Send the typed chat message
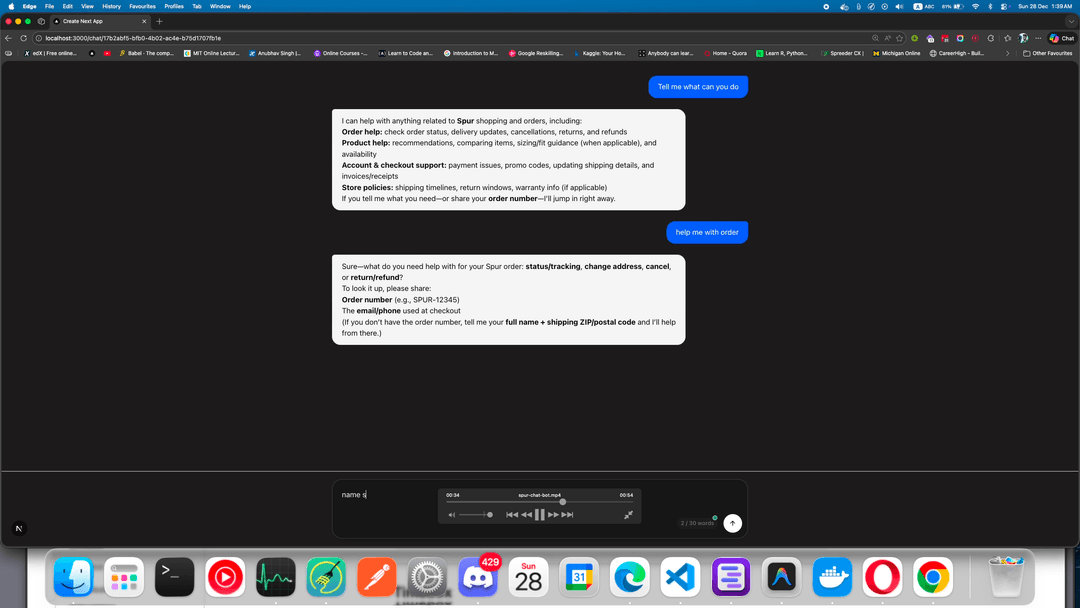The height and width of the screenshot is (608, 1080). pyautogui.click(x=732, y=523)
